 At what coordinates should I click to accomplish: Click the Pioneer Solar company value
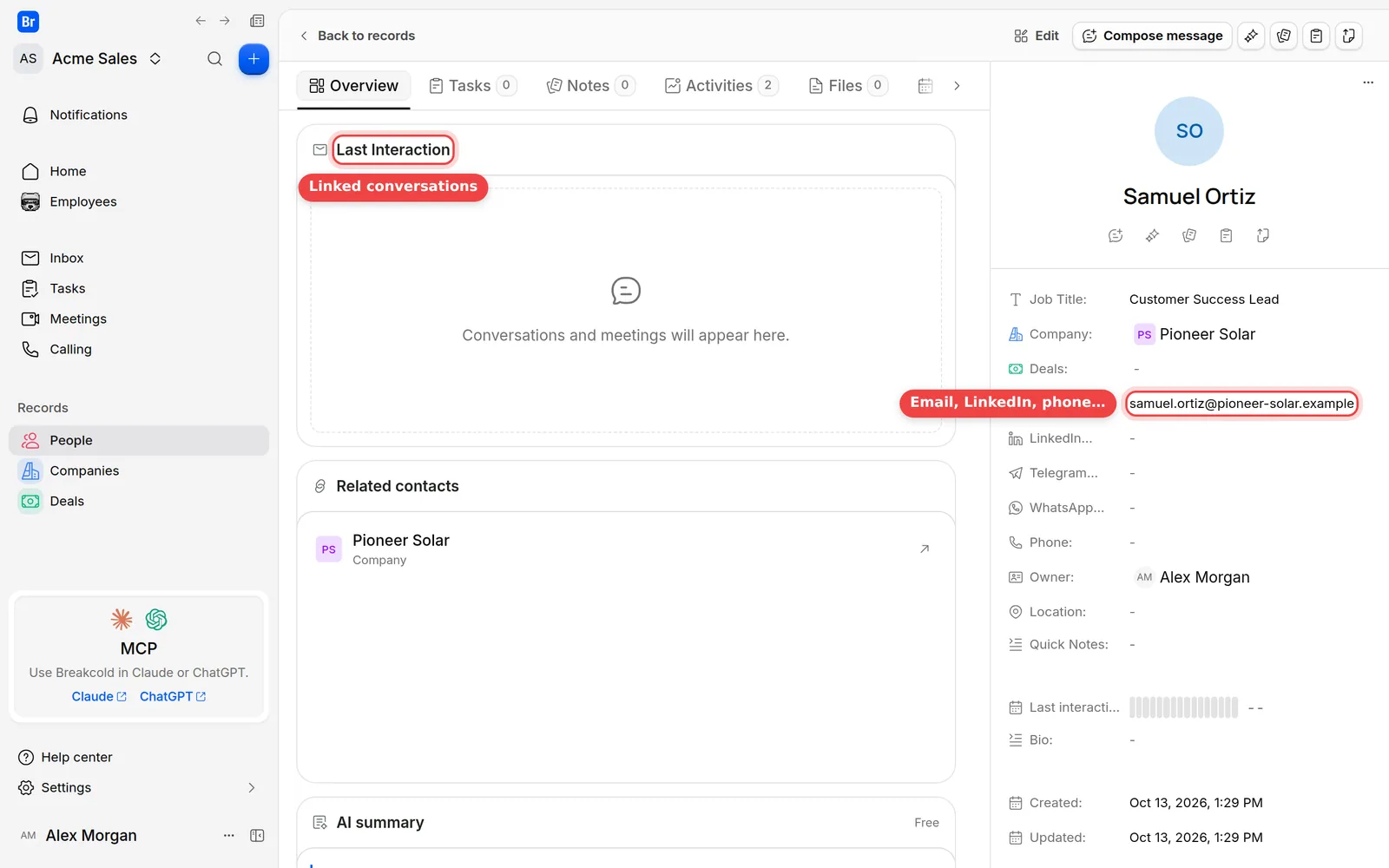[x=1195, y=334]
